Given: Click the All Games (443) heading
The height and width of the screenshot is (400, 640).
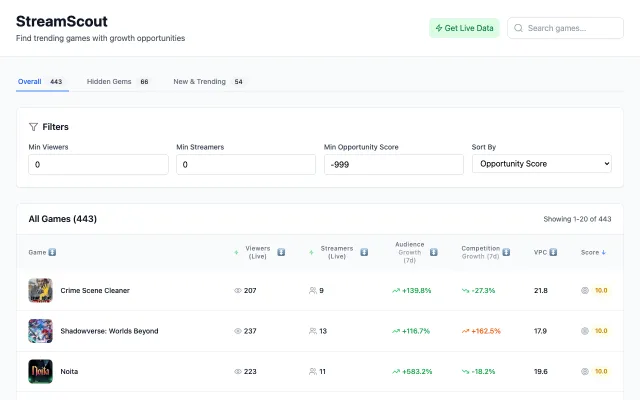Looking at the screenshot, I should tap(62, 219).
